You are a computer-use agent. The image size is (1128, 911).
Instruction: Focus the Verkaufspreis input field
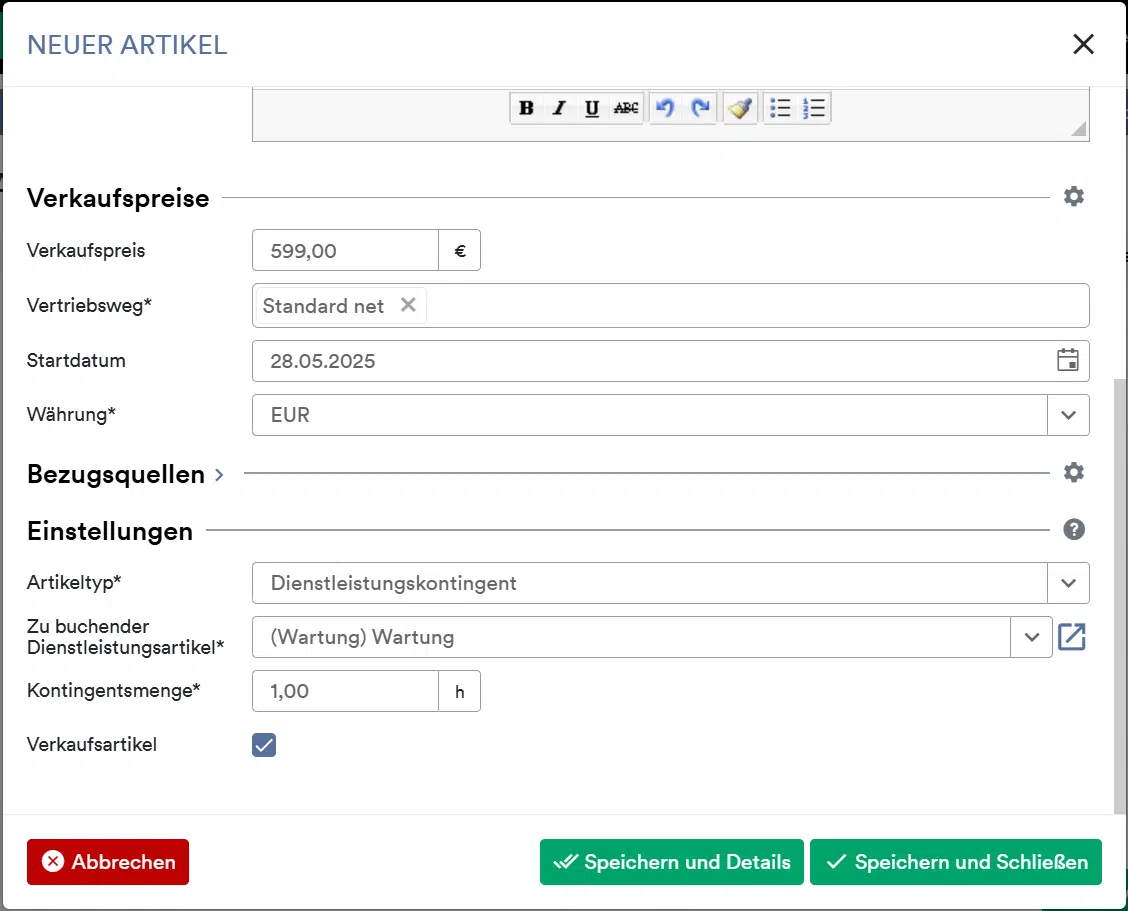(345, 250)
